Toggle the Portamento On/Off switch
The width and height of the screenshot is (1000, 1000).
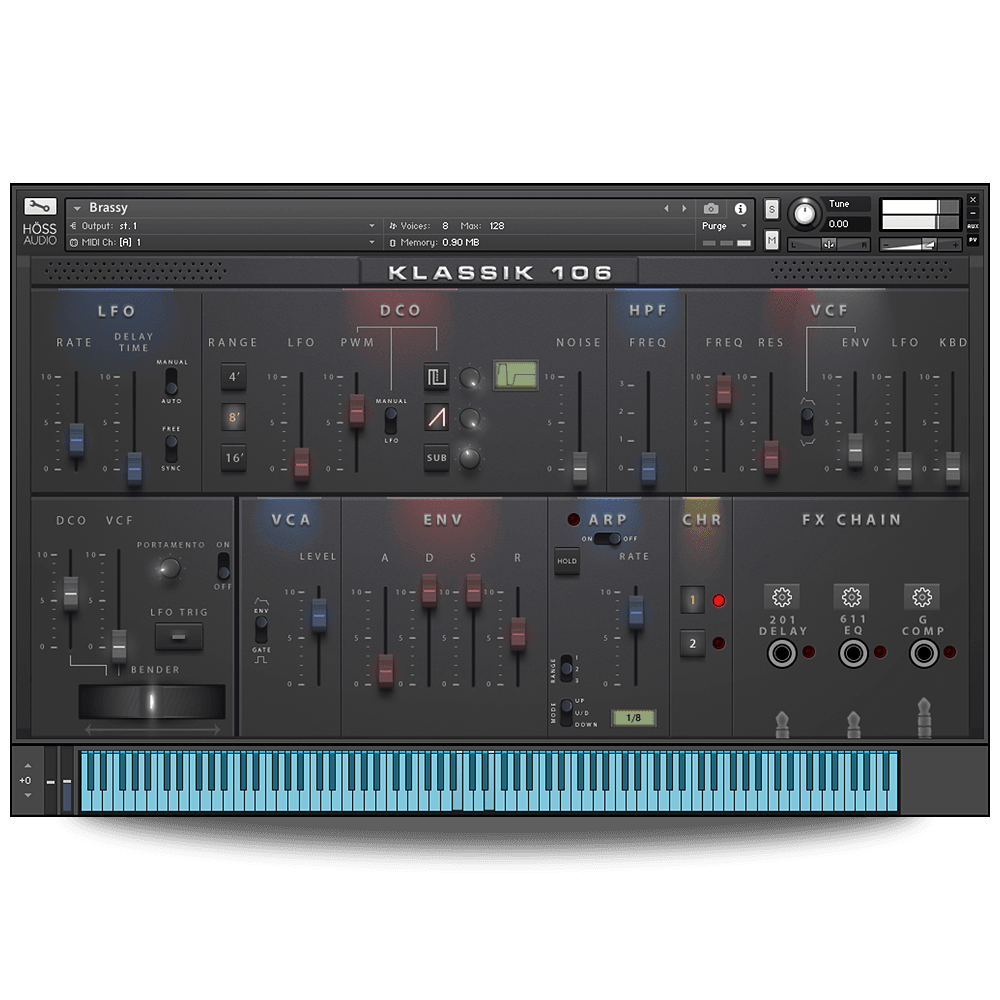click(223, 565)
